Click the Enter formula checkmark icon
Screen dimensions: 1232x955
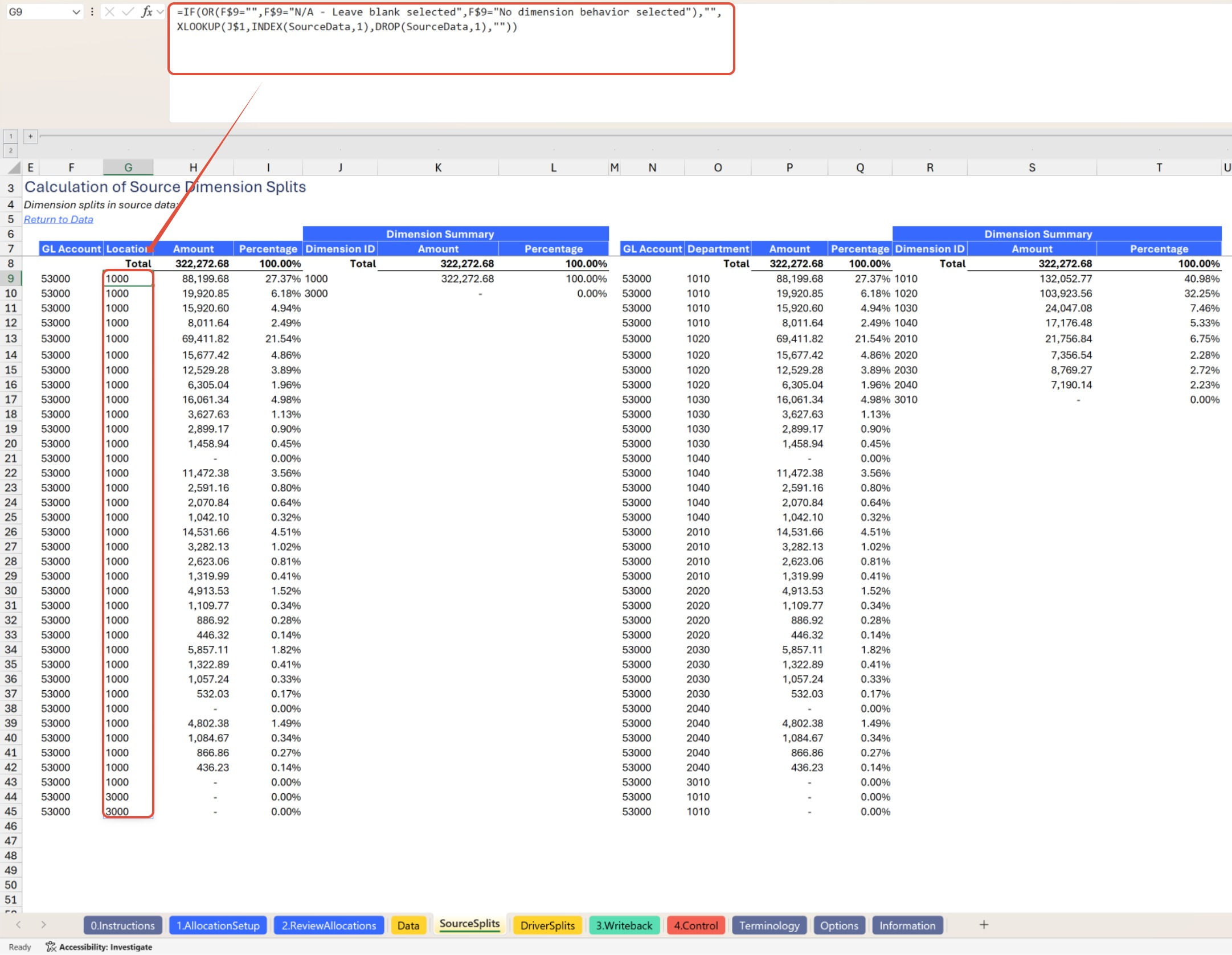tap(129, 11)
